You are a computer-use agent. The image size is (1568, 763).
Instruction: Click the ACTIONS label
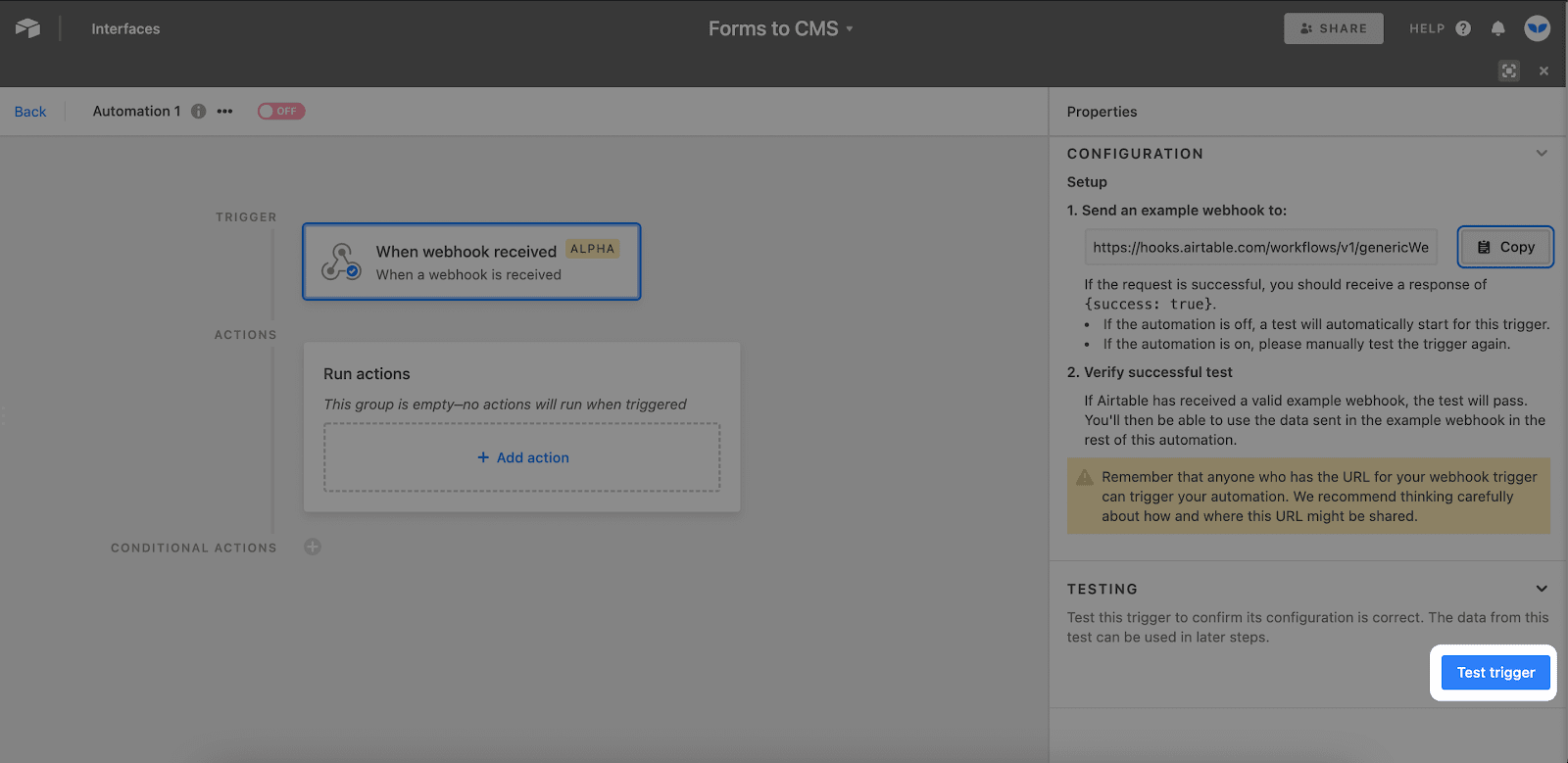[x=246, y=335]
